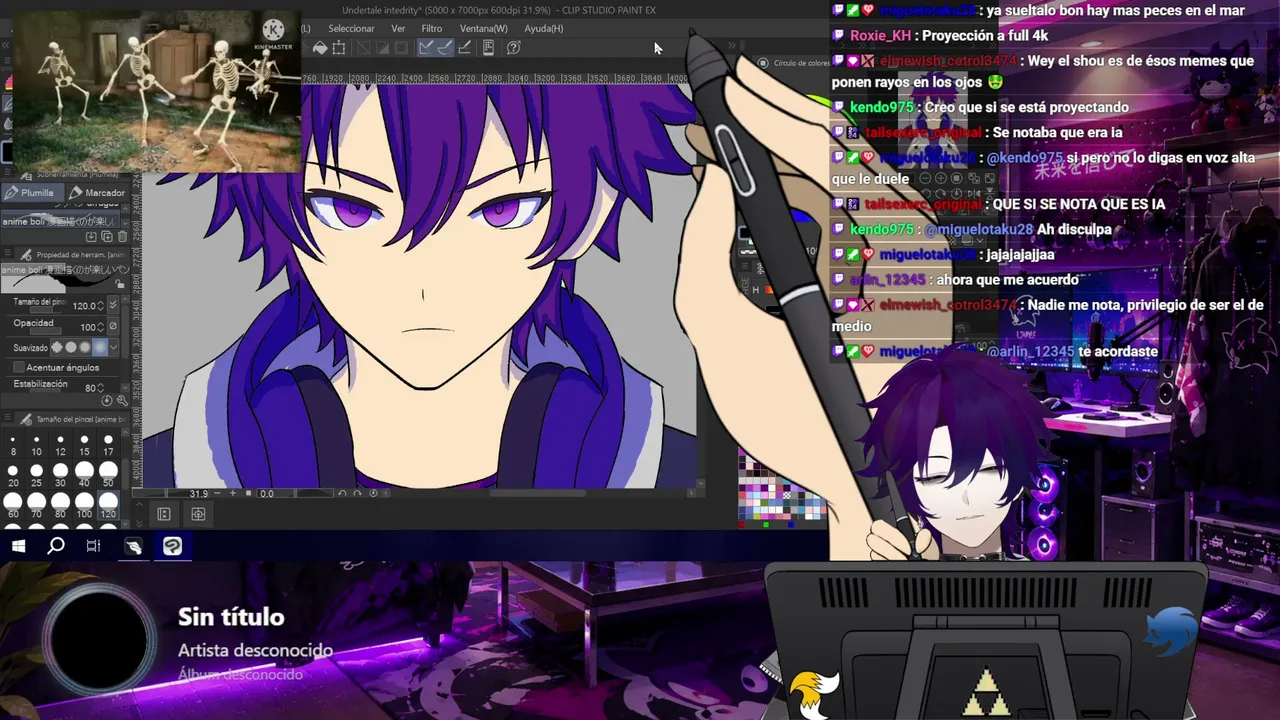1280x720 pixels.
Task: Choose brush size preset 120
Action: point(109,506)
